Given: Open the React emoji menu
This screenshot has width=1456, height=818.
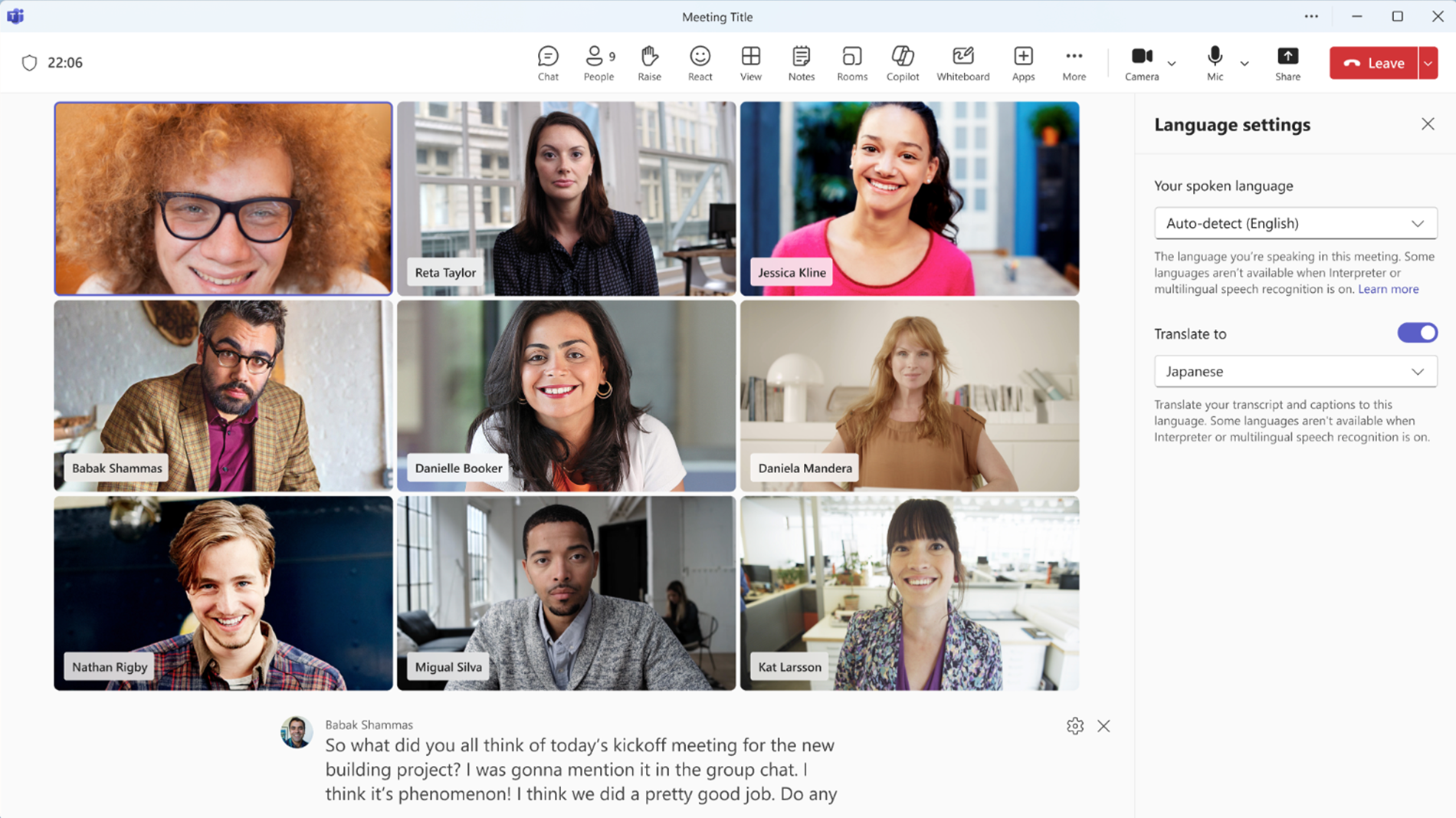Looking at the screenshot, I should tap(700, 63).
